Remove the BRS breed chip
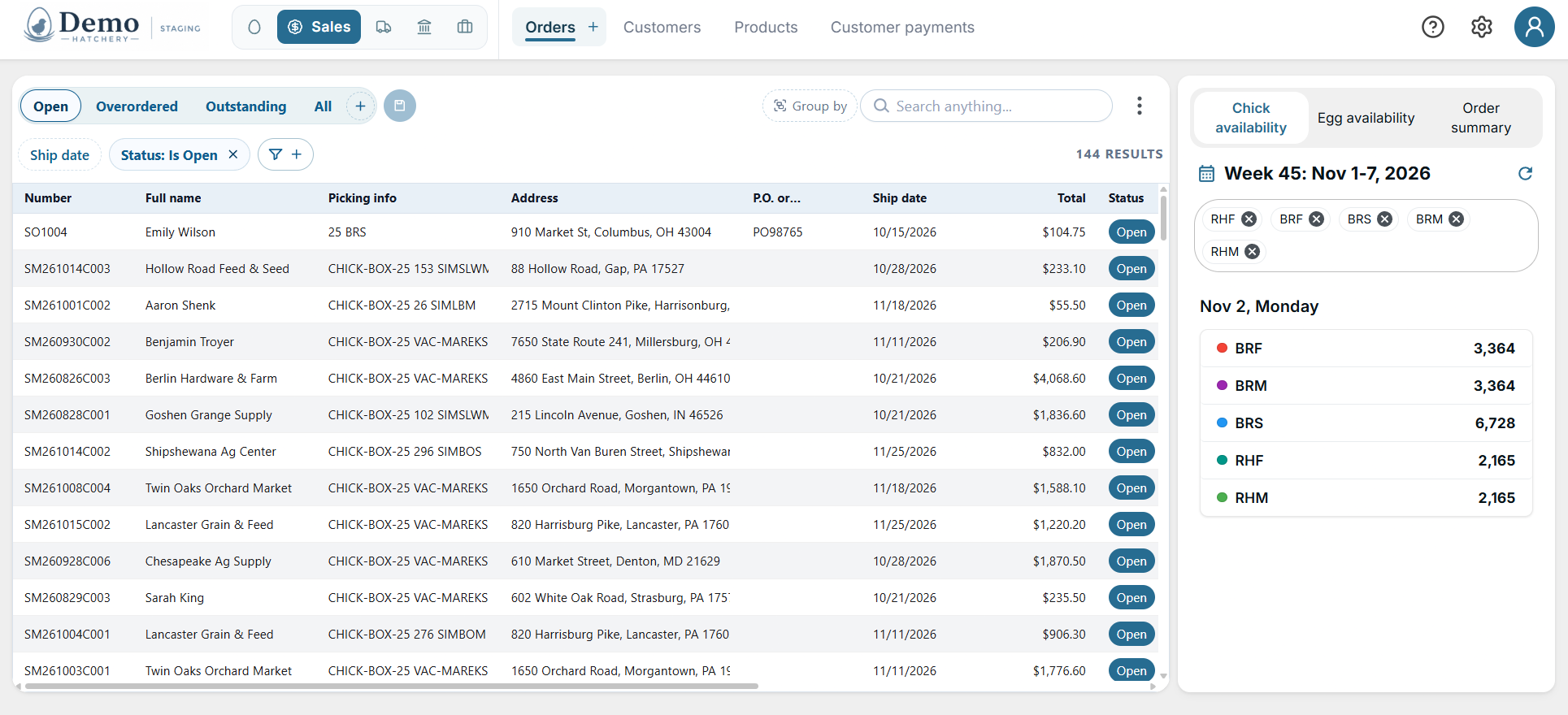 1385,219
